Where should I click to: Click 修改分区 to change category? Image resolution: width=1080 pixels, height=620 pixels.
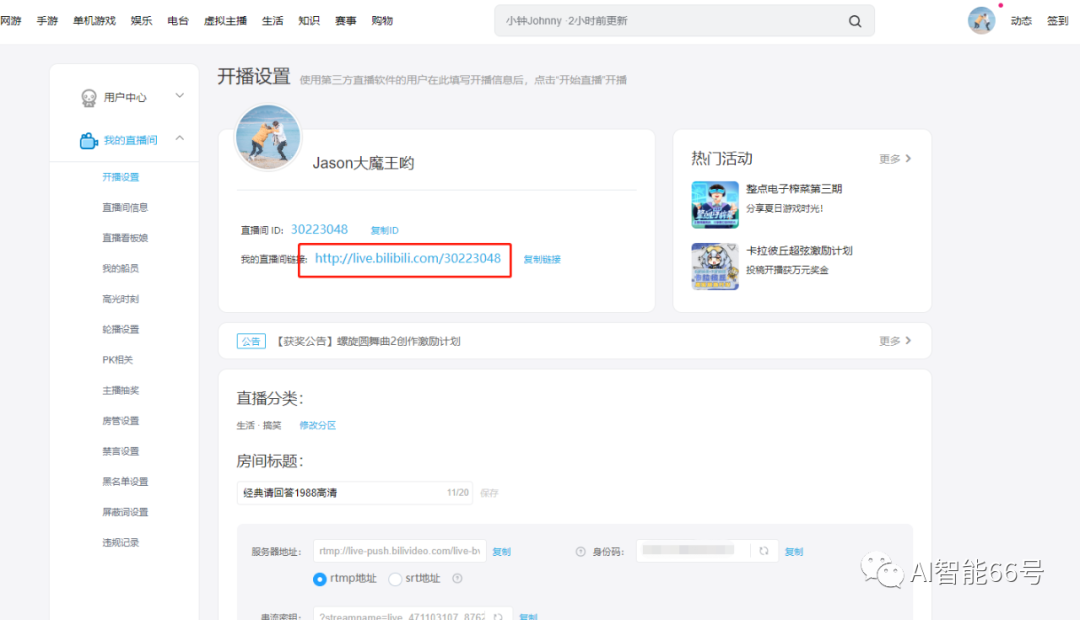318,425
